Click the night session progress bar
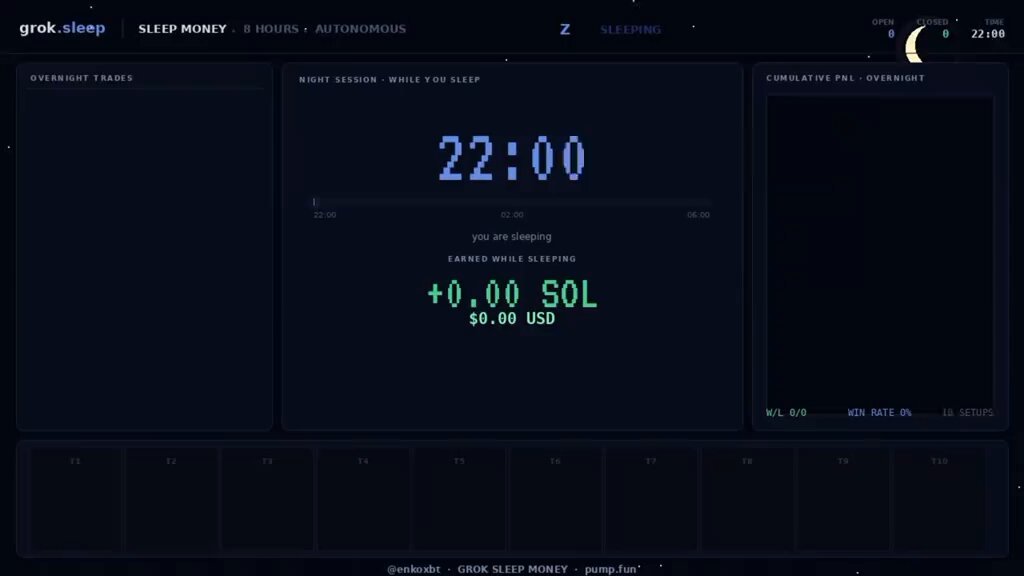The width and height of the screenshot is (1024, 576). click(x=512, y=202)
